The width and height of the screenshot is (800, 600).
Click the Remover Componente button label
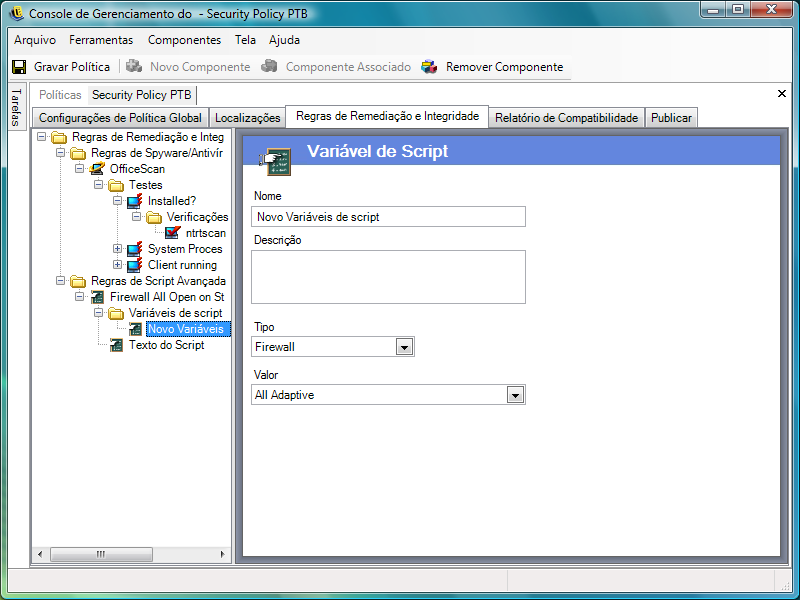504,67
